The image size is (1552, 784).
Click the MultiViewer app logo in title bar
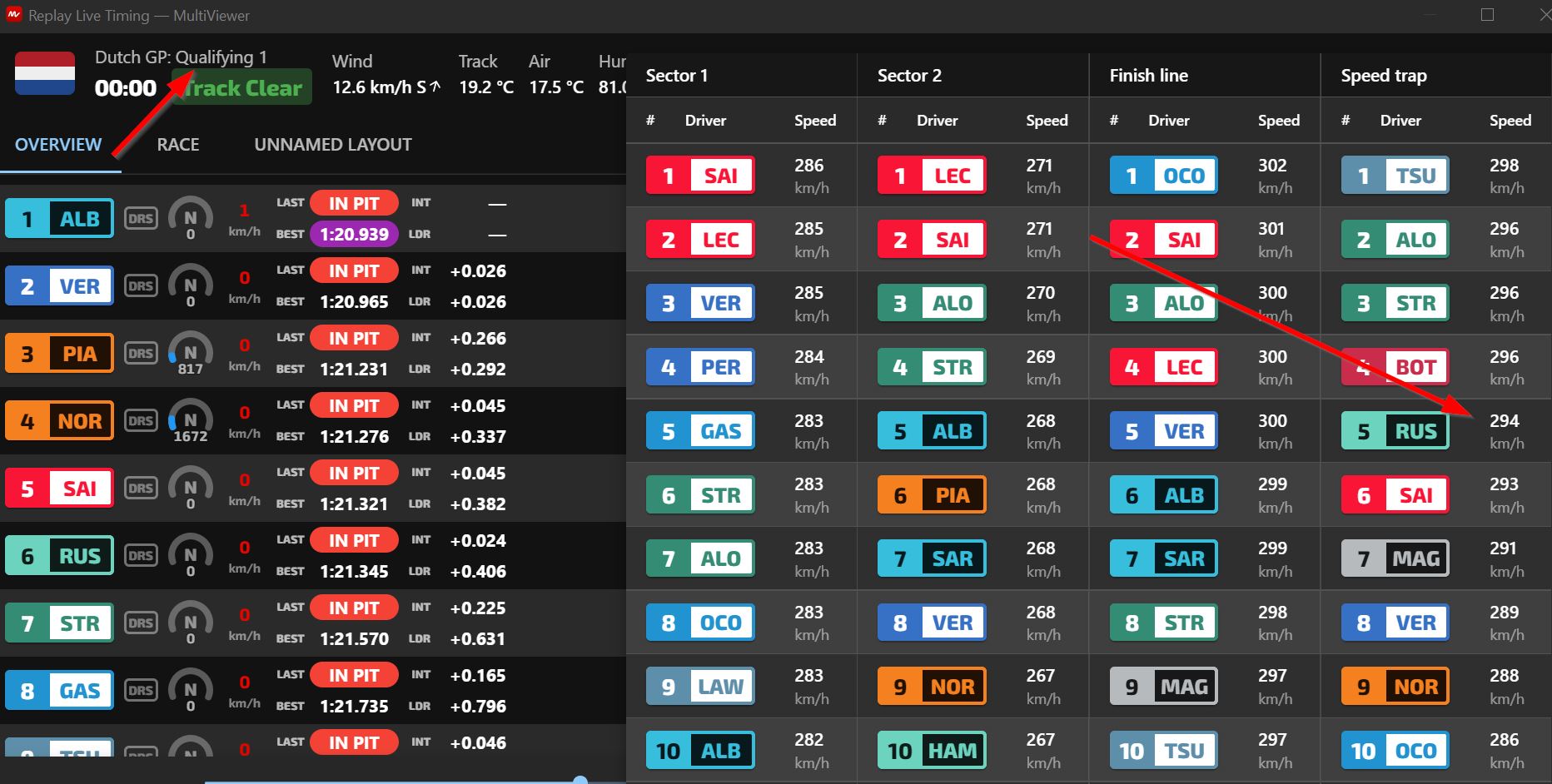coord(13,15)
